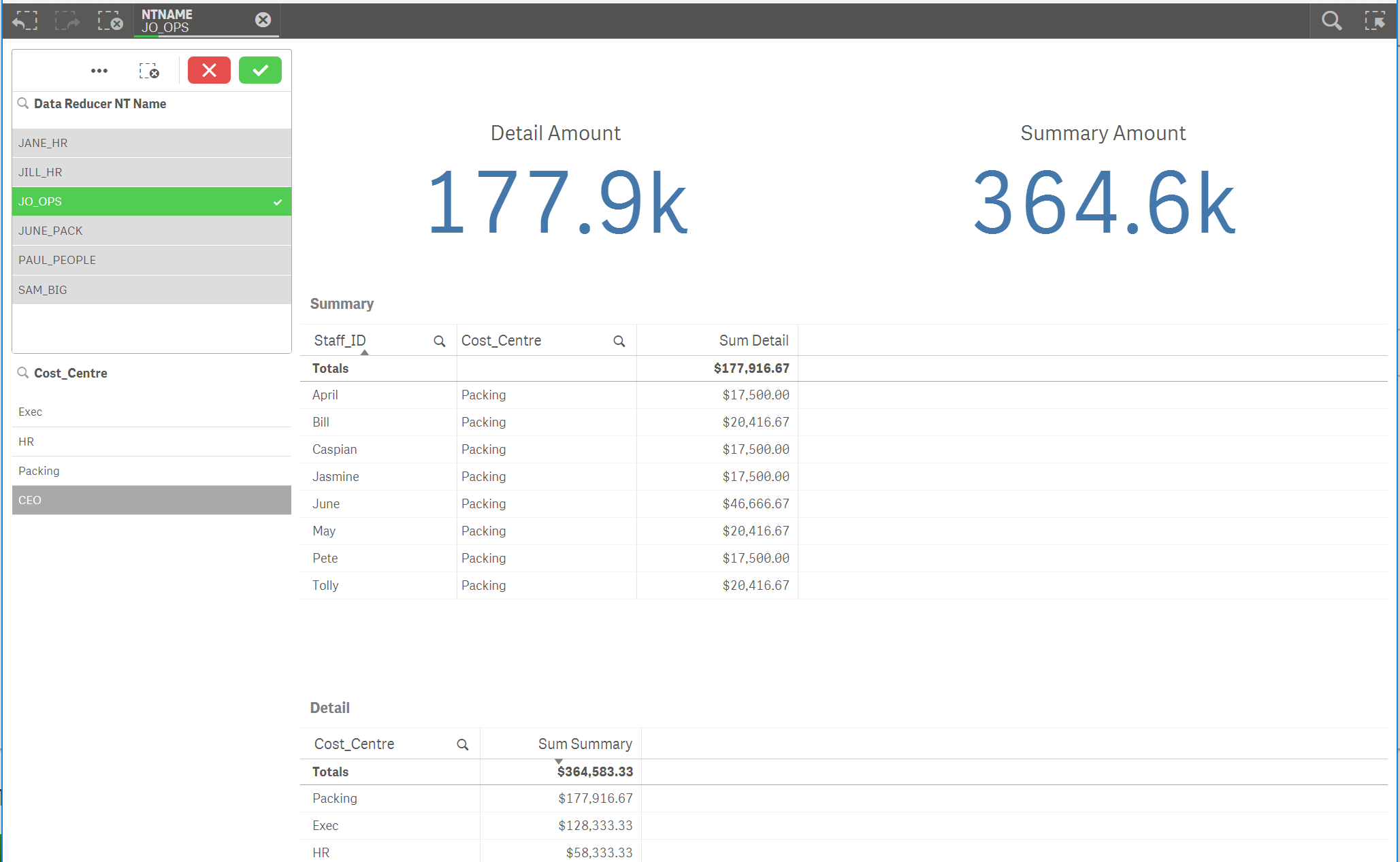
Task: Clear selection in listbox toolbar
Action: click(149, 71)
